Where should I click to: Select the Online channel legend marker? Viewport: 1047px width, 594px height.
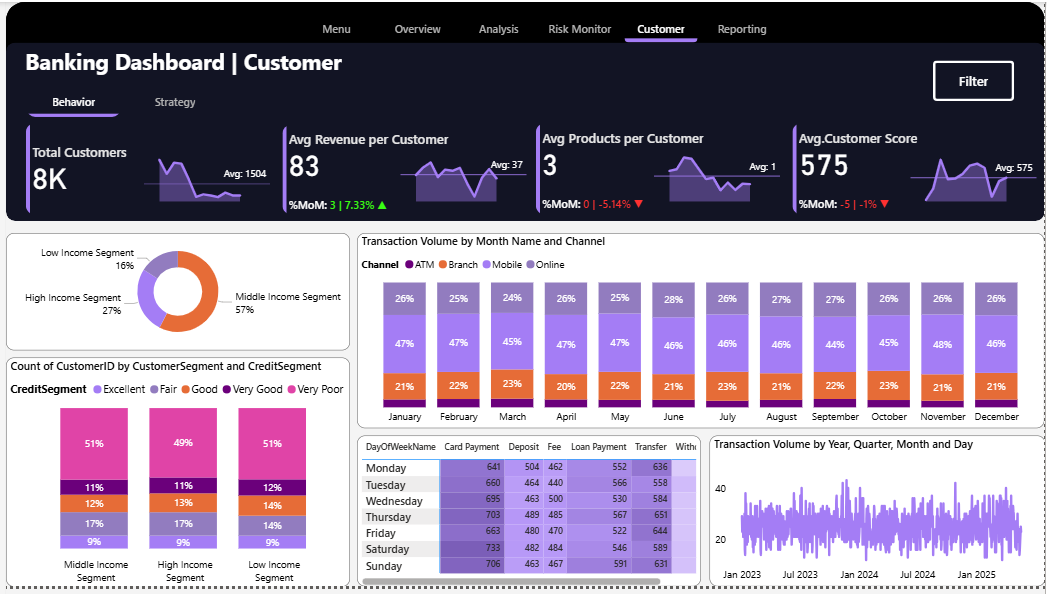pyautogui.click(x=530, y=265)
